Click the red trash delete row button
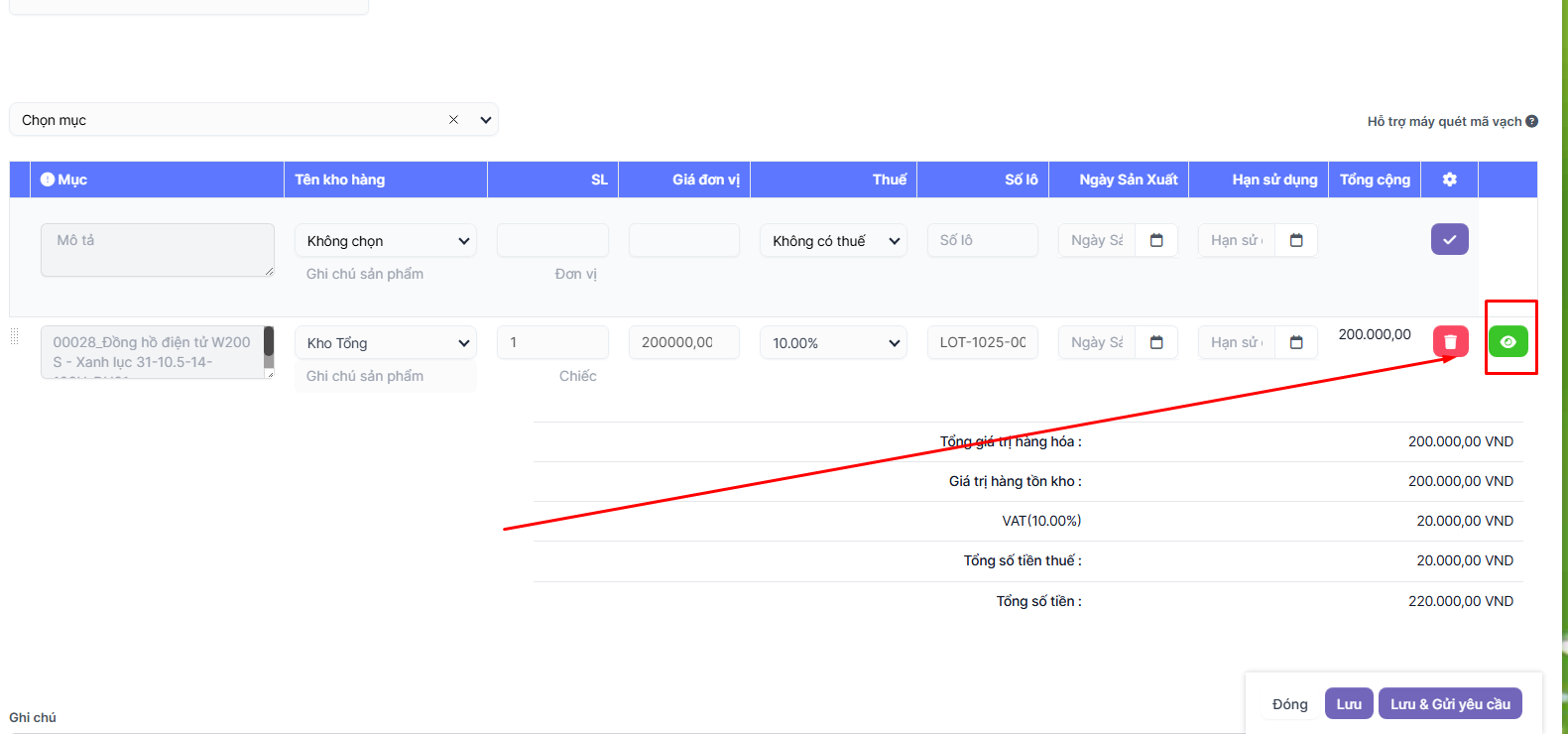This screenshot has width=1568, height=734. [1450, 342]
